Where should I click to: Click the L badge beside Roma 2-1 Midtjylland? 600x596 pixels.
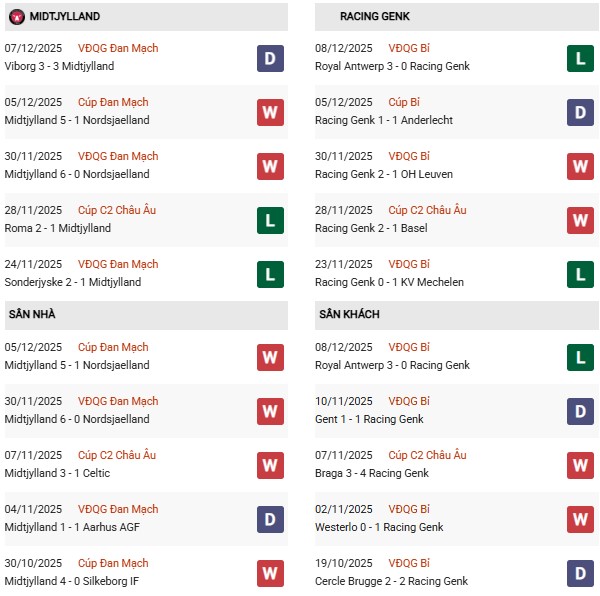point(270,220)
